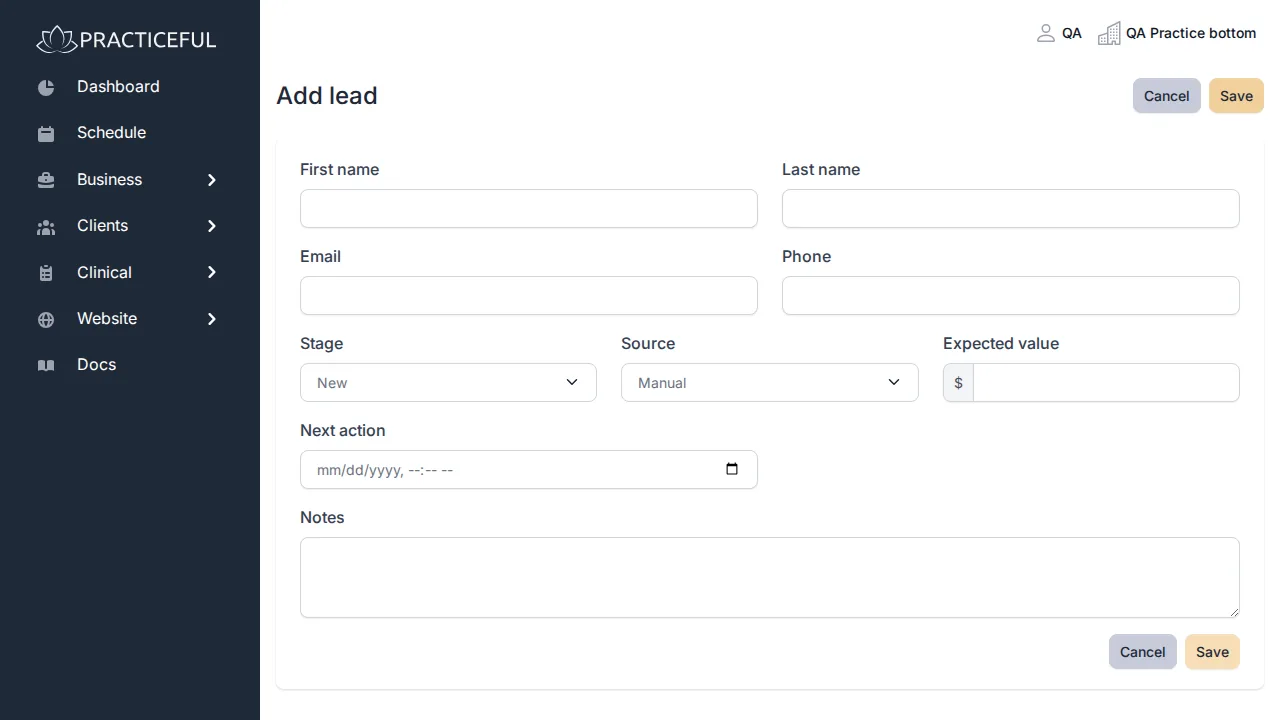Viewport: 1280px width, 720px height.
Task: Focus the Last name input field
Action: [1011, 209]
